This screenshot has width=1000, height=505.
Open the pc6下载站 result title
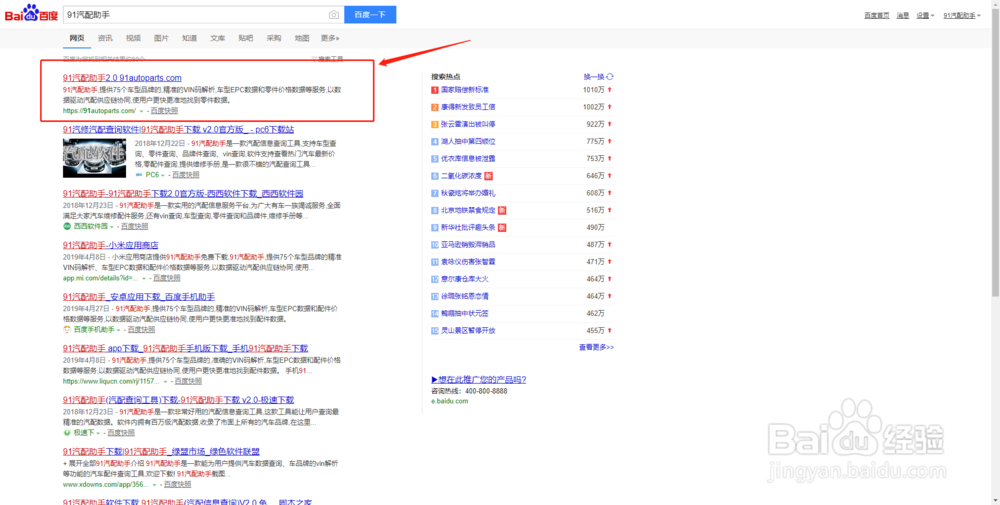(178, 129)
